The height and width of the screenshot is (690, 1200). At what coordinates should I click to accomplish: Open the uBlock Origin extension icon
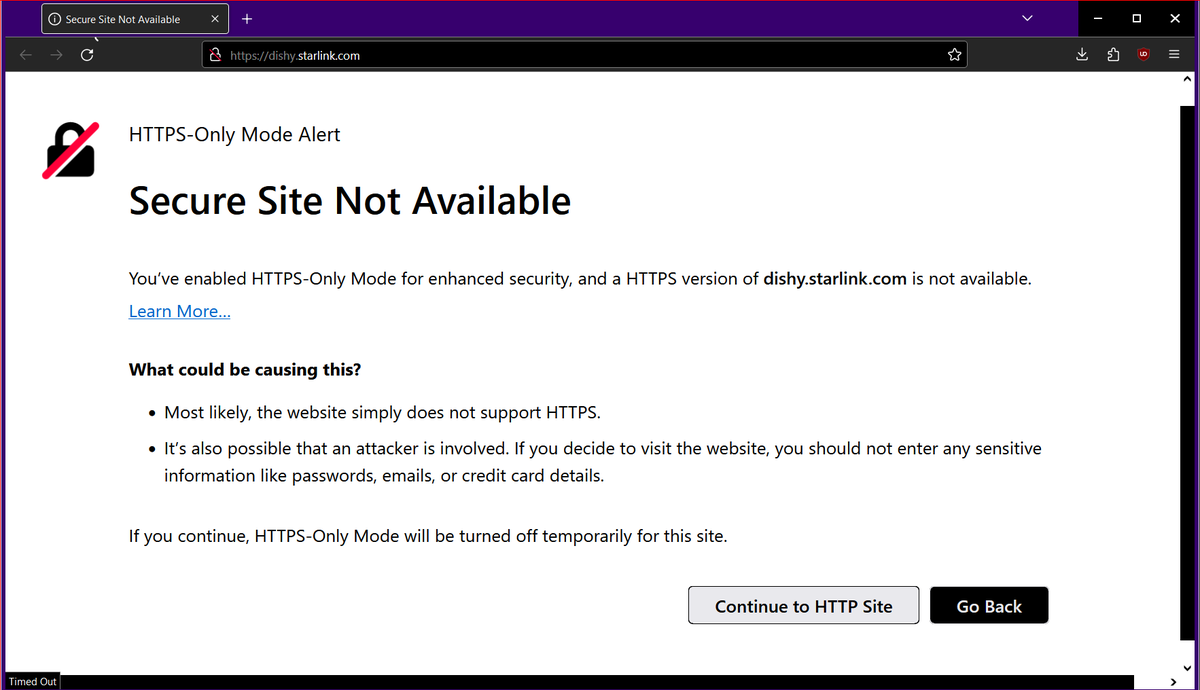tap(1143, 55)
